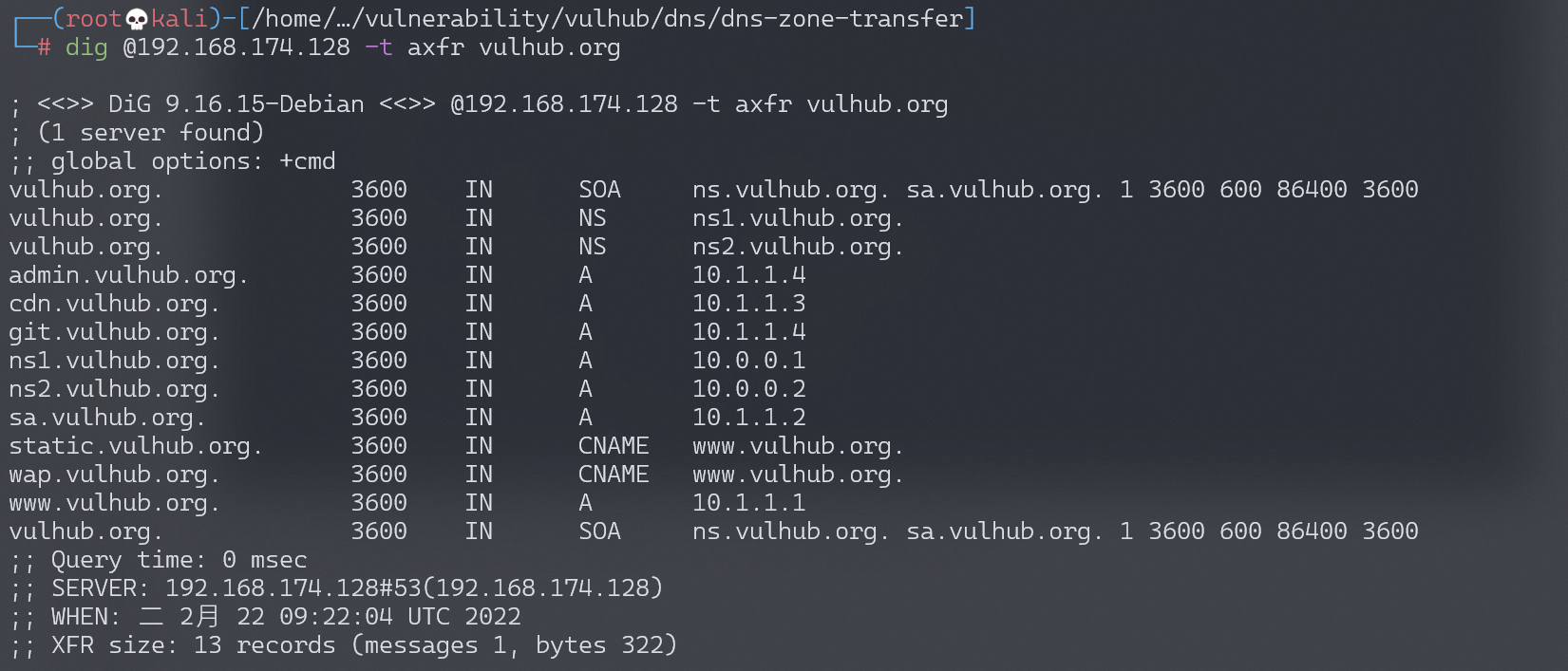The width and height of the screenshot is (1568, 671).
Task: Click the git.vulhub.org record name
Action: pos(114,332)
